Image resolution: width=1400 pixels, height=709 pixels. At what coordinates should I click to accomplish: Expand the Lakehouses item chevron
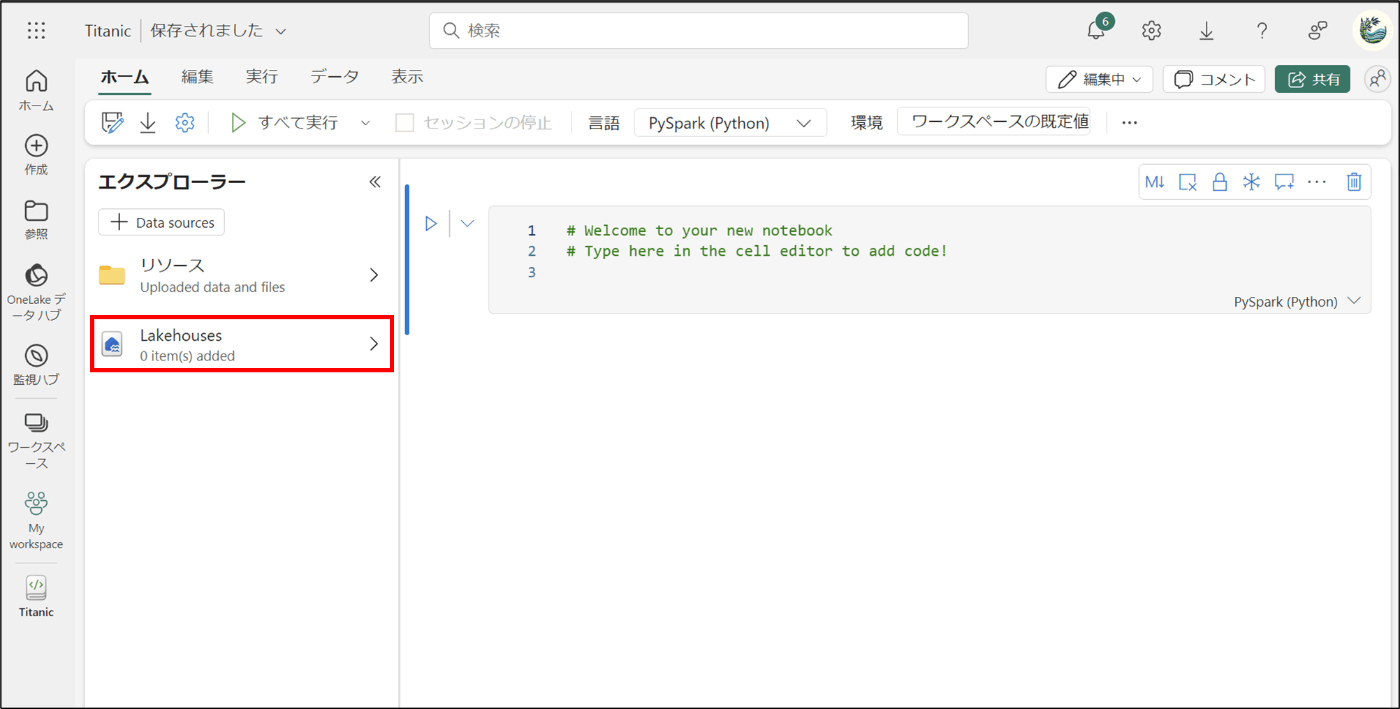point(373,344)
